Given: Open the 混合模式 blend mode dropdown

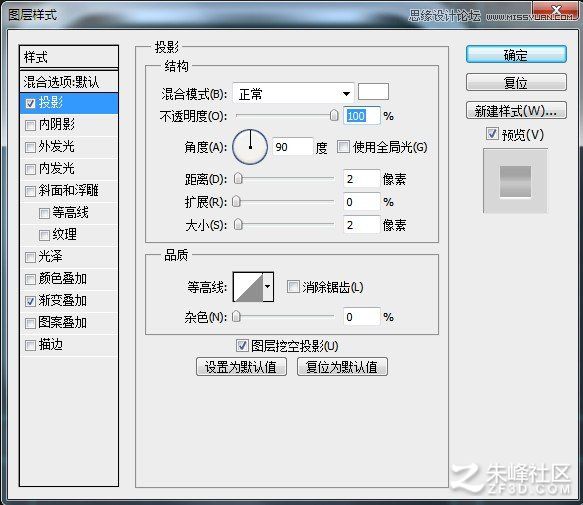Looking at the screenshot, I should pyautogui.click(x=293, y=93).
